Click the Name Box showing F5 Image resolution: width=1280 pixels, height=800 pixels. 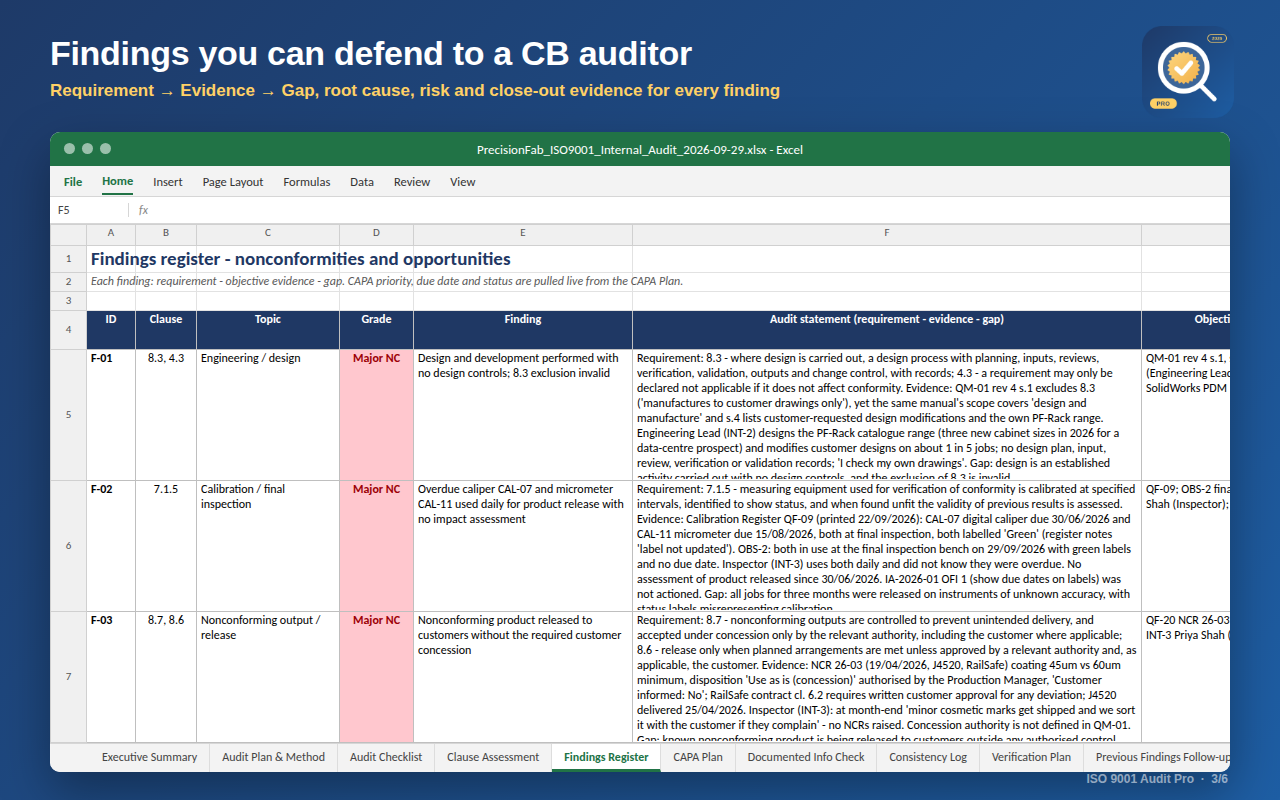coord(90,210)
